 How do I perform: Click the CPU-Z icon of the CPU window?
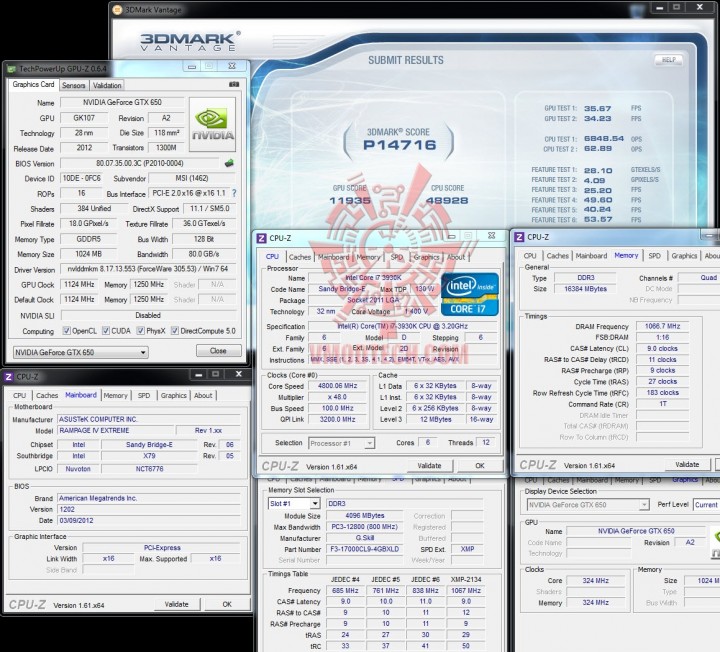click(x=261, y=238)
